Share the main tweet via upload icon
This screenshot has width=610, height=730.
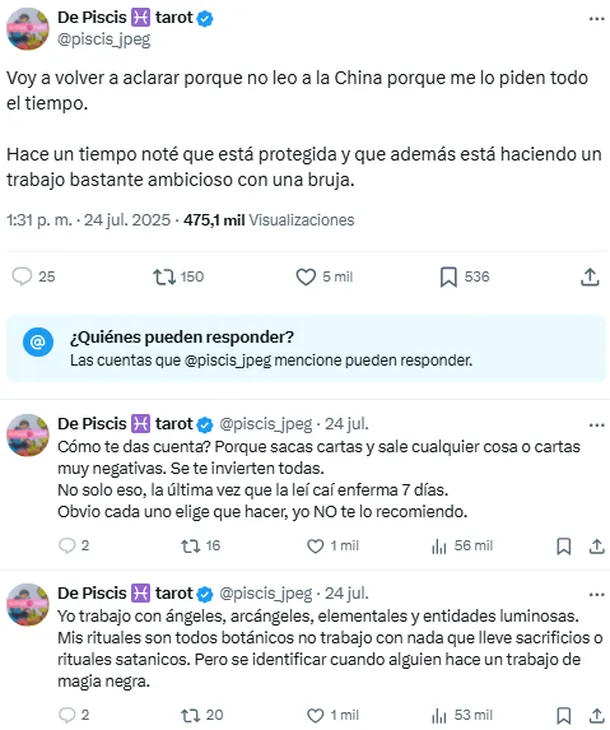[590, 277]
